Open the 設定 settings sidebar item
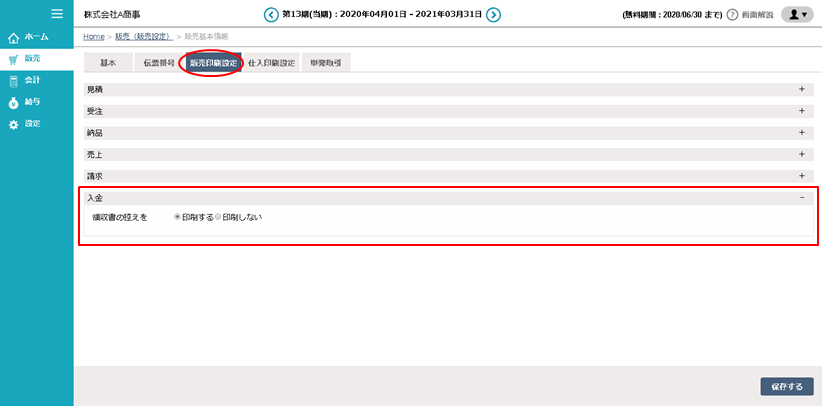Screen dimensions: 822x406 tap(32, 124)
